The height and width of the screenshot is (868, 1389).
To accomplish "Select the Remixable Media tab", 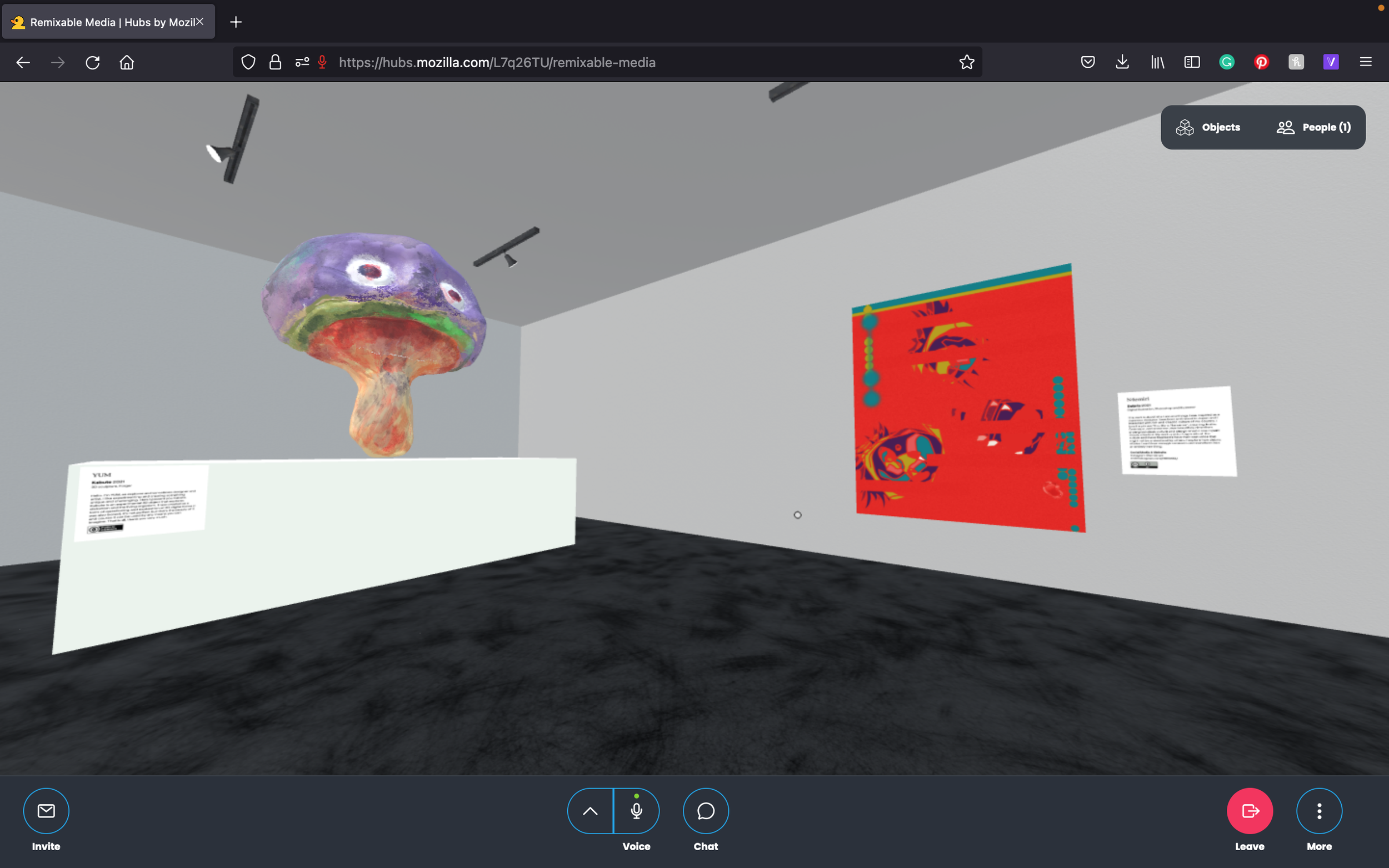I will tap(103, 22).
